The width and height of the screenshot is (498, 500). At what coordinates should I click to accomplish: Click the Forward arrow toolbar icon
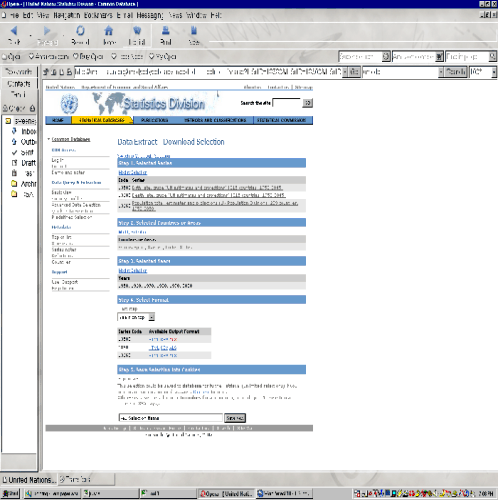click(x=47, y=31)
